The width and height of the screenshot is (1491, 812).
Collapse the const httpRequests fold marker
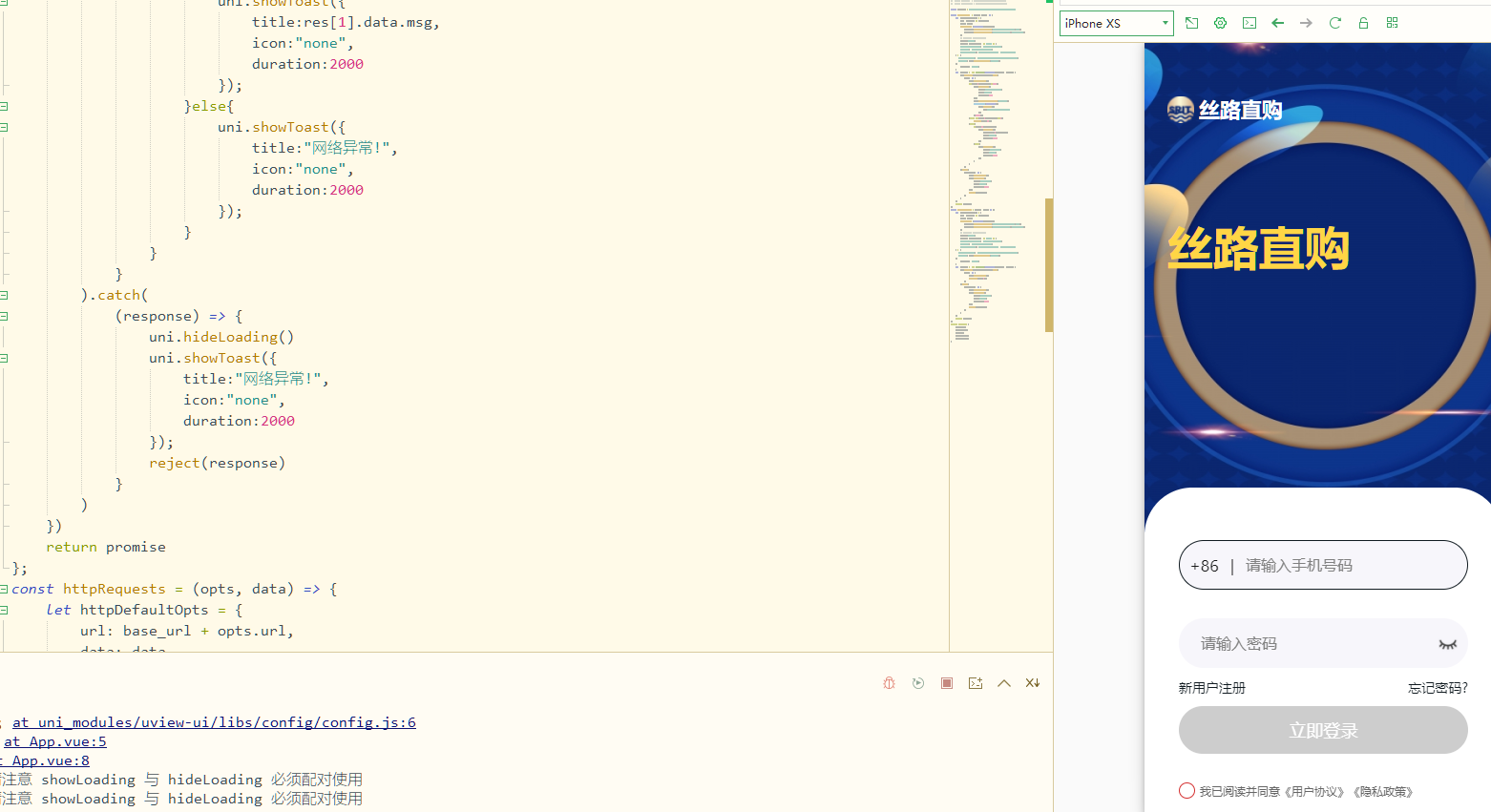[x=5, y=589]
